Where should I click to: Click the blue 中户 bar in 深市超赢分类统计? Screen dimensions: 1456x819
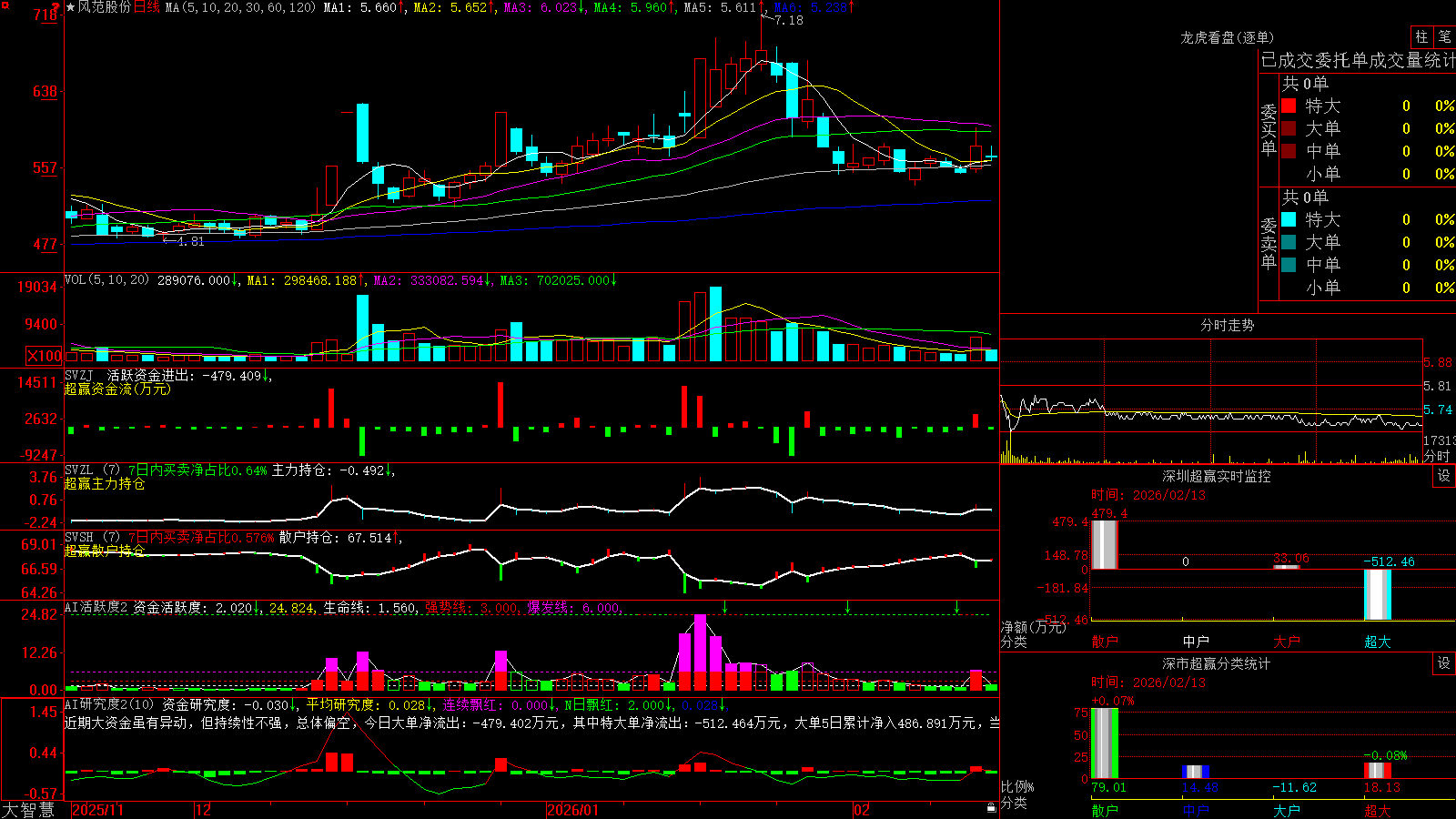[x=1196, y=772]
